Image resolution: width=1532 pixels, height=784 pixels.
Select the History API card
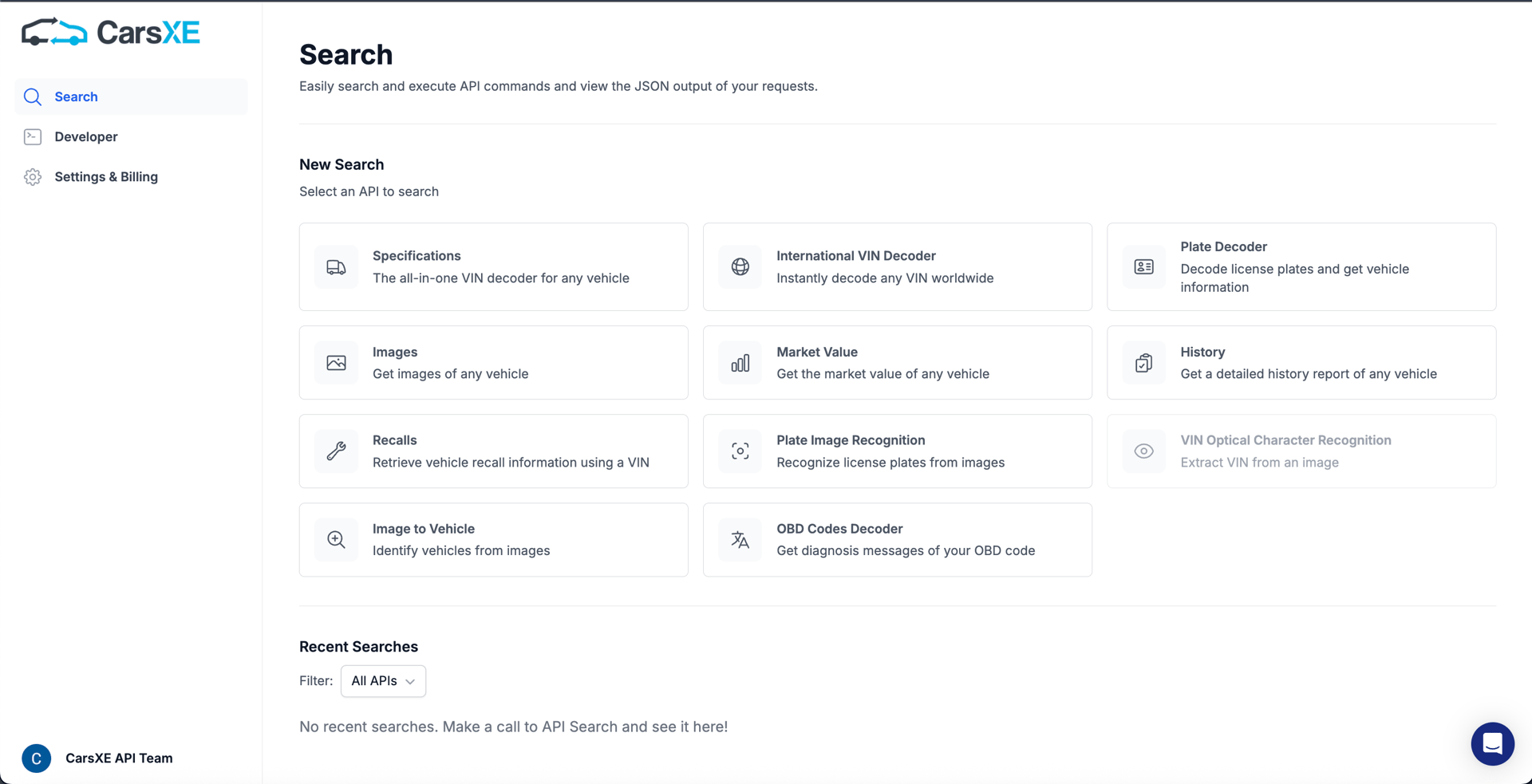[1301, 362]
